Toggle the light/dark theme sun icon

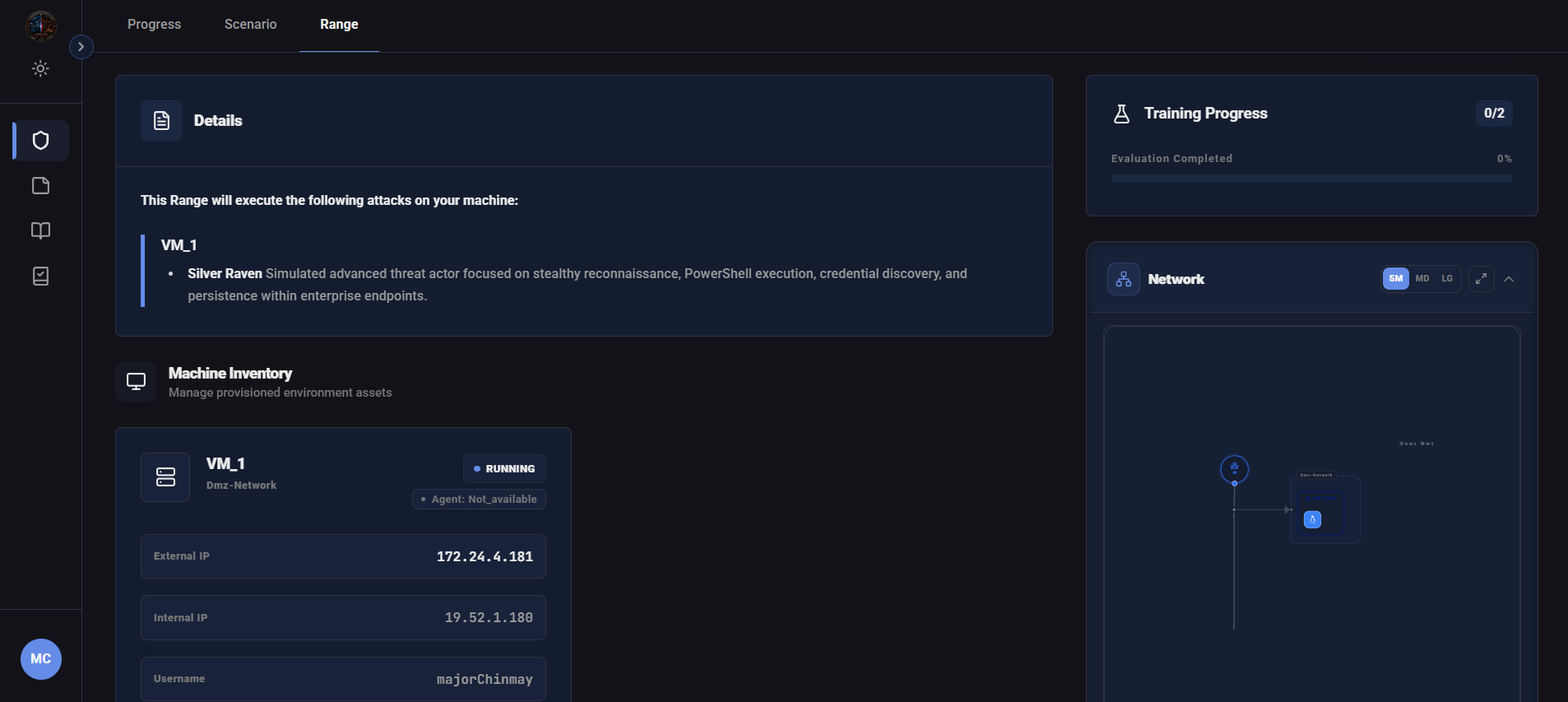40,68
